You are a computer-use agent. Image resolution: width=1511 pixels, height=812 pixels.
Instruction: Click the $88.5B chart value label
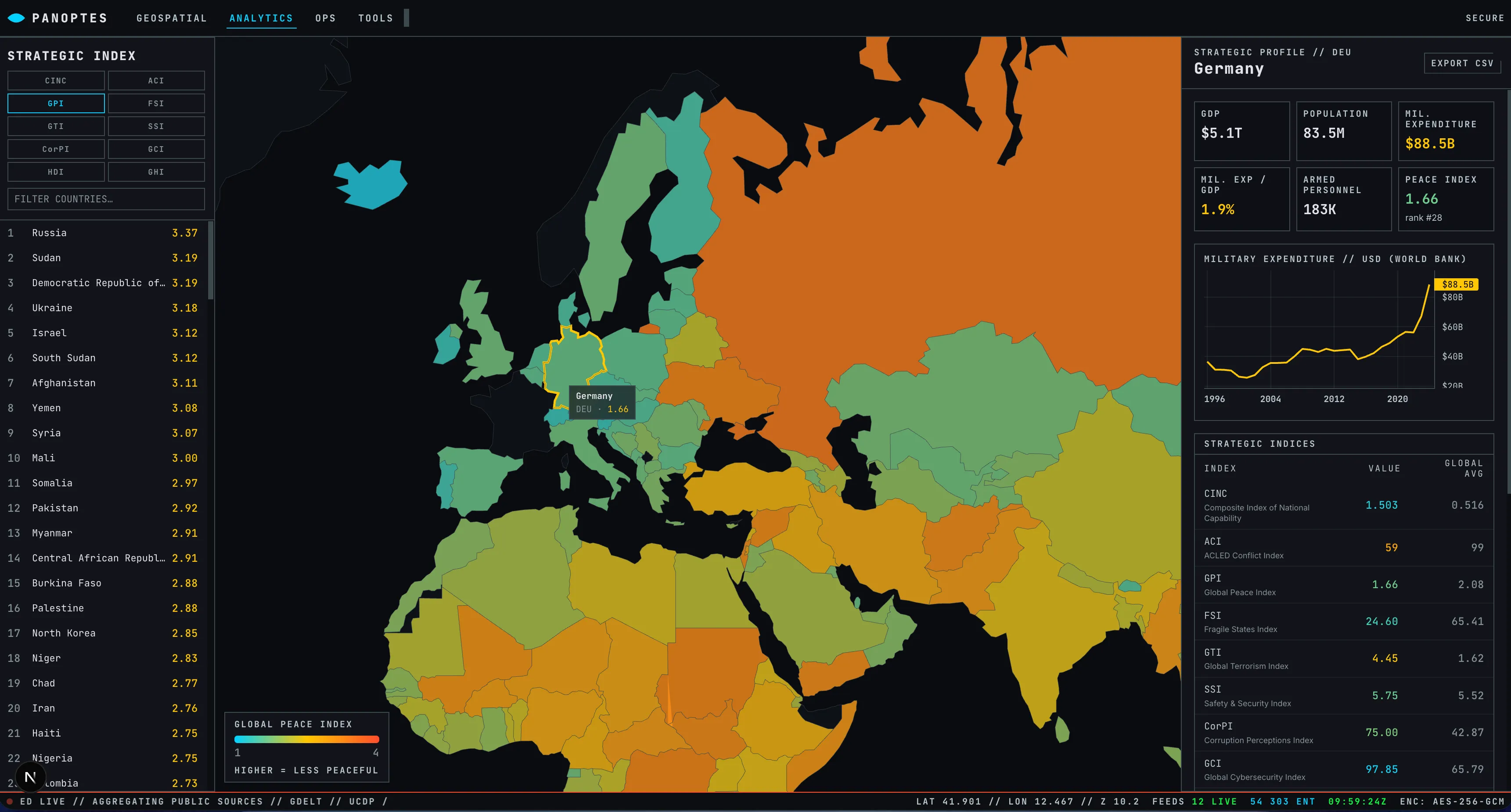click(1457, 284)
